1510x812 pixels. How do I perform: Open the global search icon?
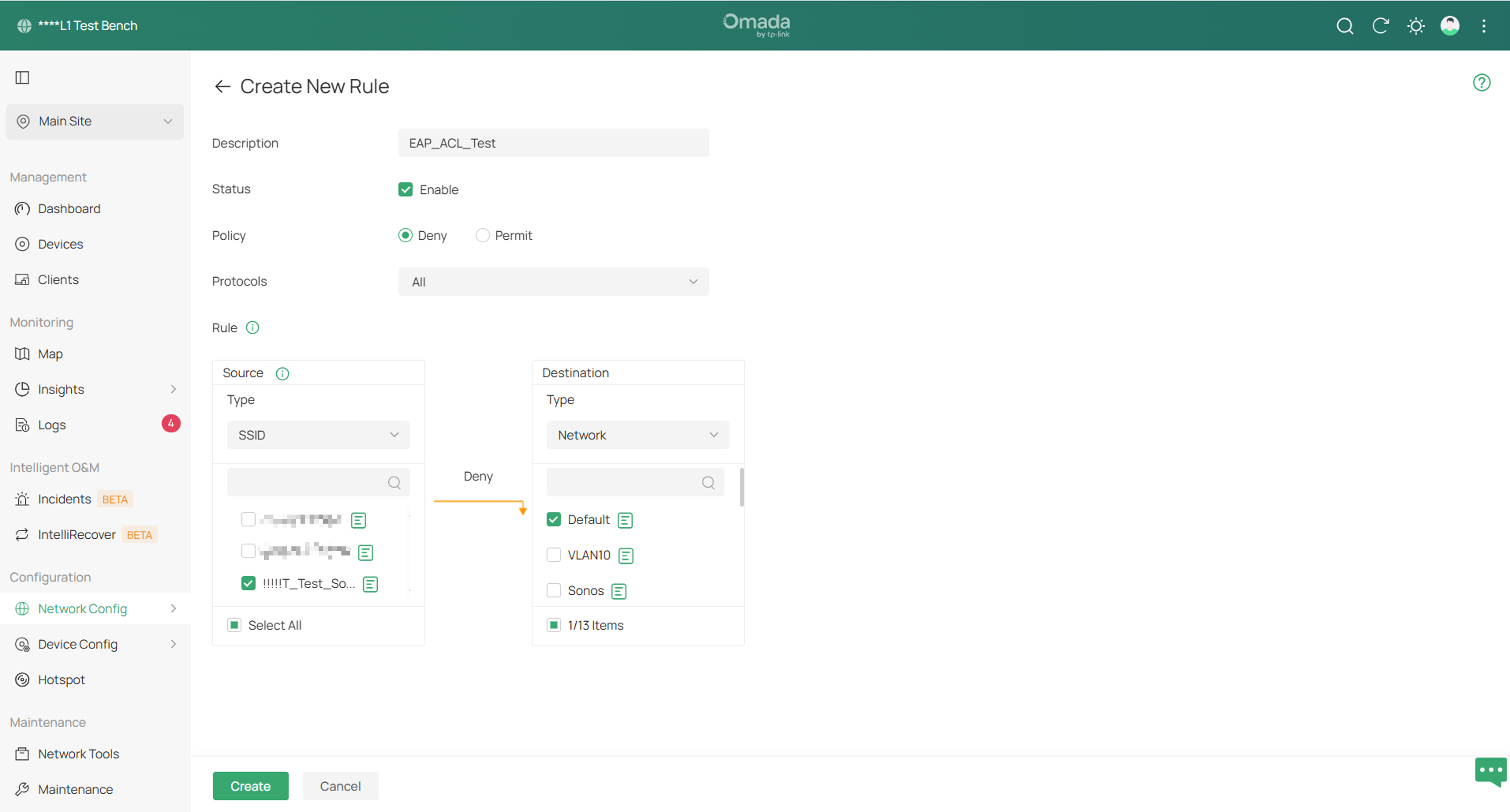point(1345,26)
